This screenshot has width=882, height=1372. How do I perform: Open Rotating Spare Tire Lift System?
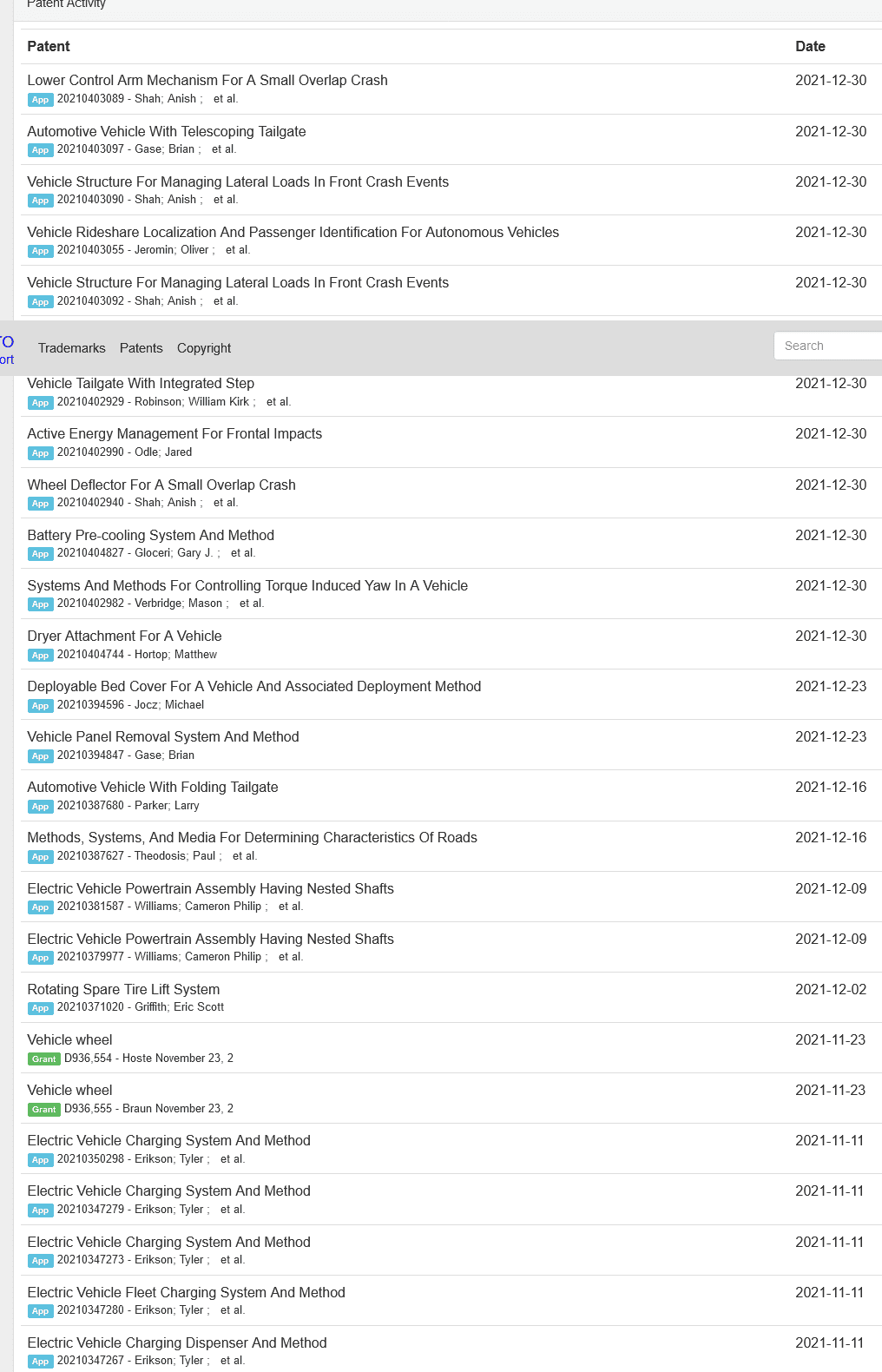(x=123, y=989)
